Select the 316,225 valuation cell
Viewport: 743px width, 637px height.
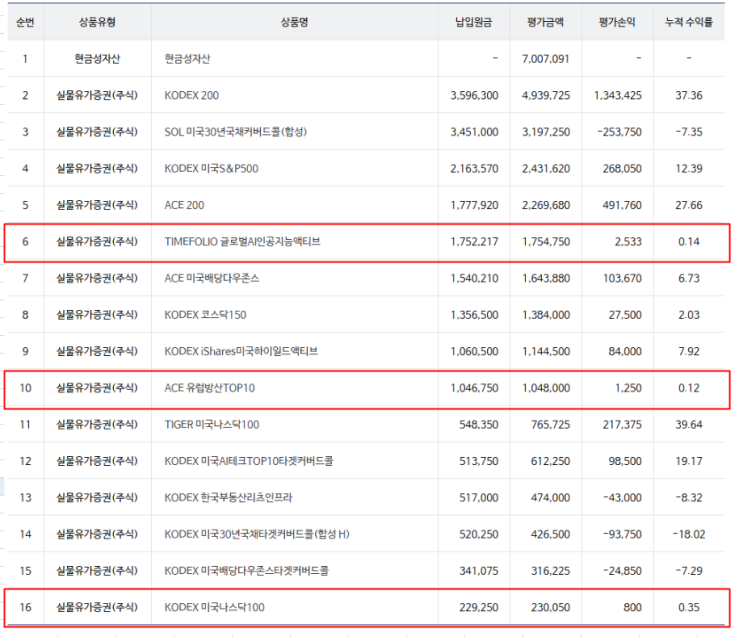(550, 571)
